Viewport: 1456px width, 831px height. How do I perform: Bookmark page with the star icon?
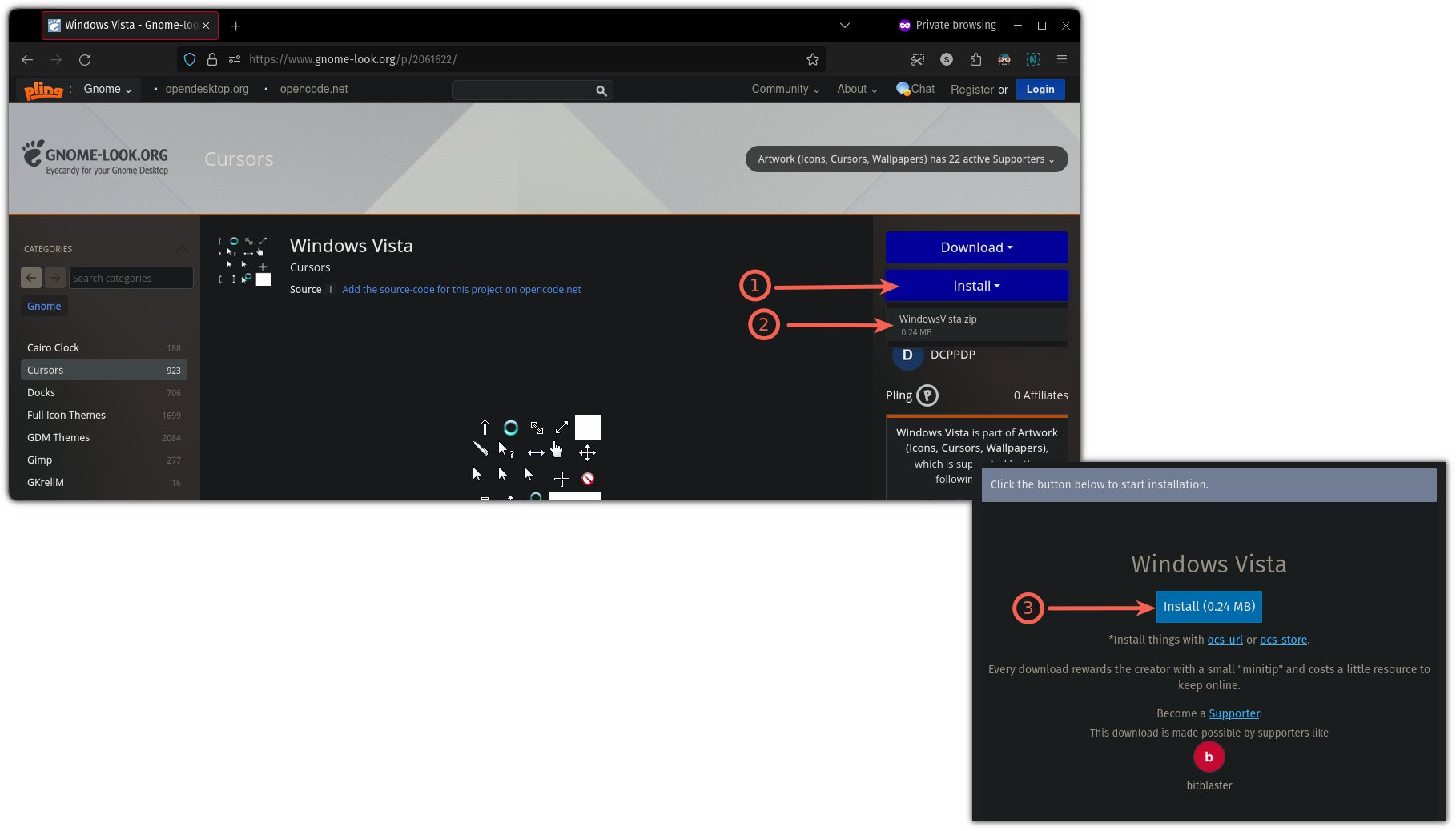click(x=812, y=59)
